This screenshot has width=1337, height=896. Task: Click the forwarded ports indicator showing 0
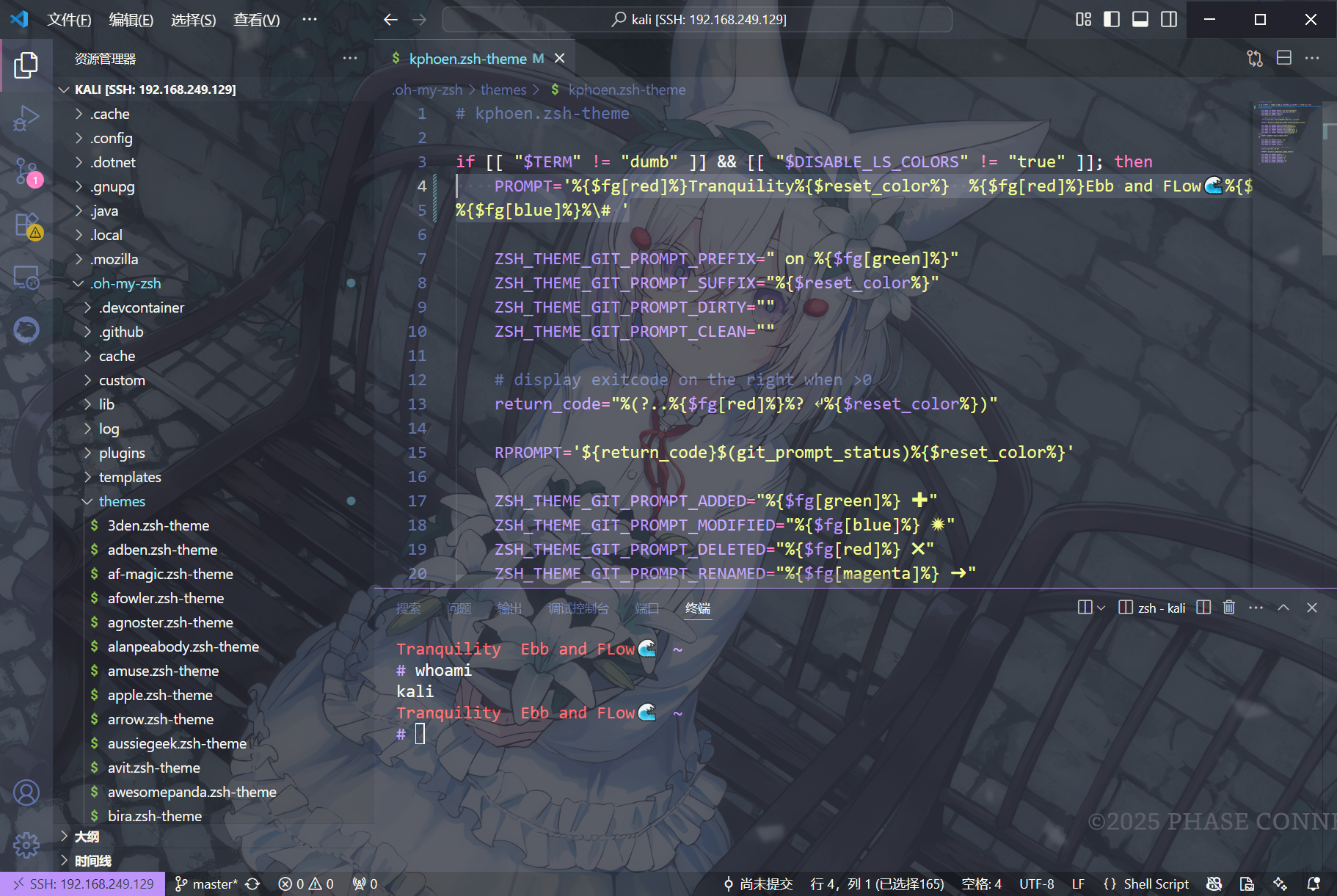[x=365, y=884]
